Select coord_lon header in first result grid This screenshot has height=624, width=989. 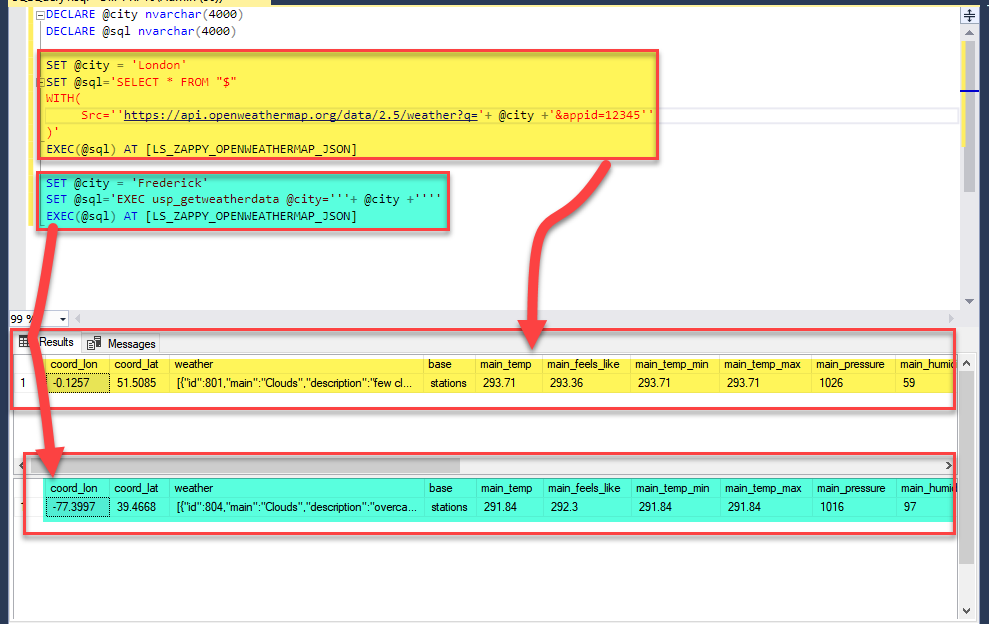74,365
